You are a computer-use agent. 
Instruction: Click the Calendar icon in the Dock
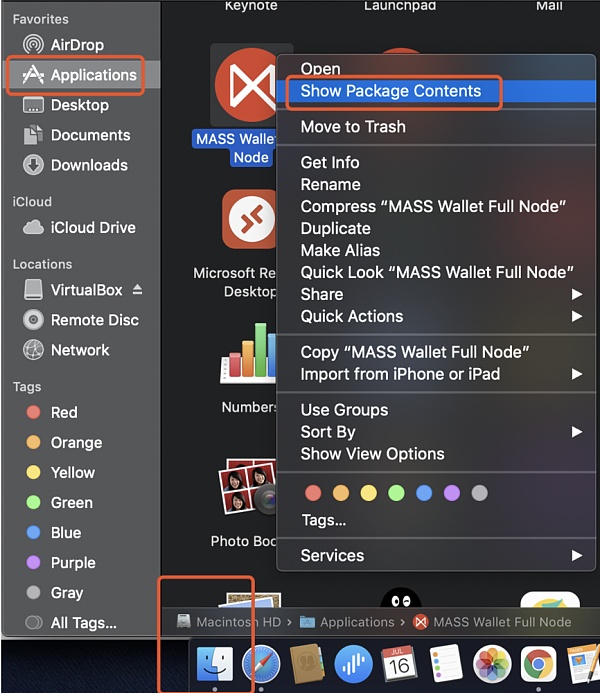tap(399, 663)
